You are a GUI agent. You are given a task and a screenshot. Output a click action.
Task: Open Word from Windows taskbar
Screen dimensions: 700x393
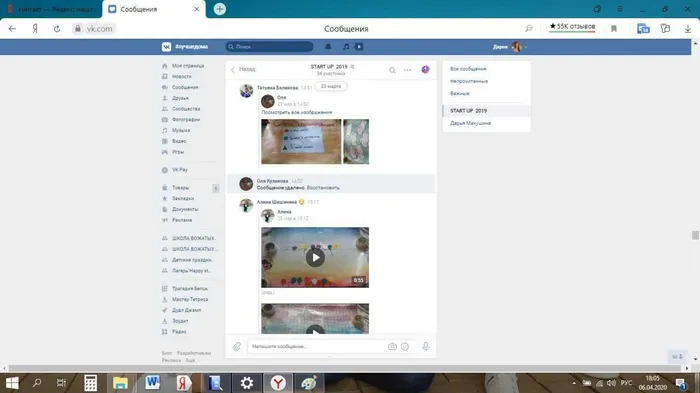pos(152,383)
